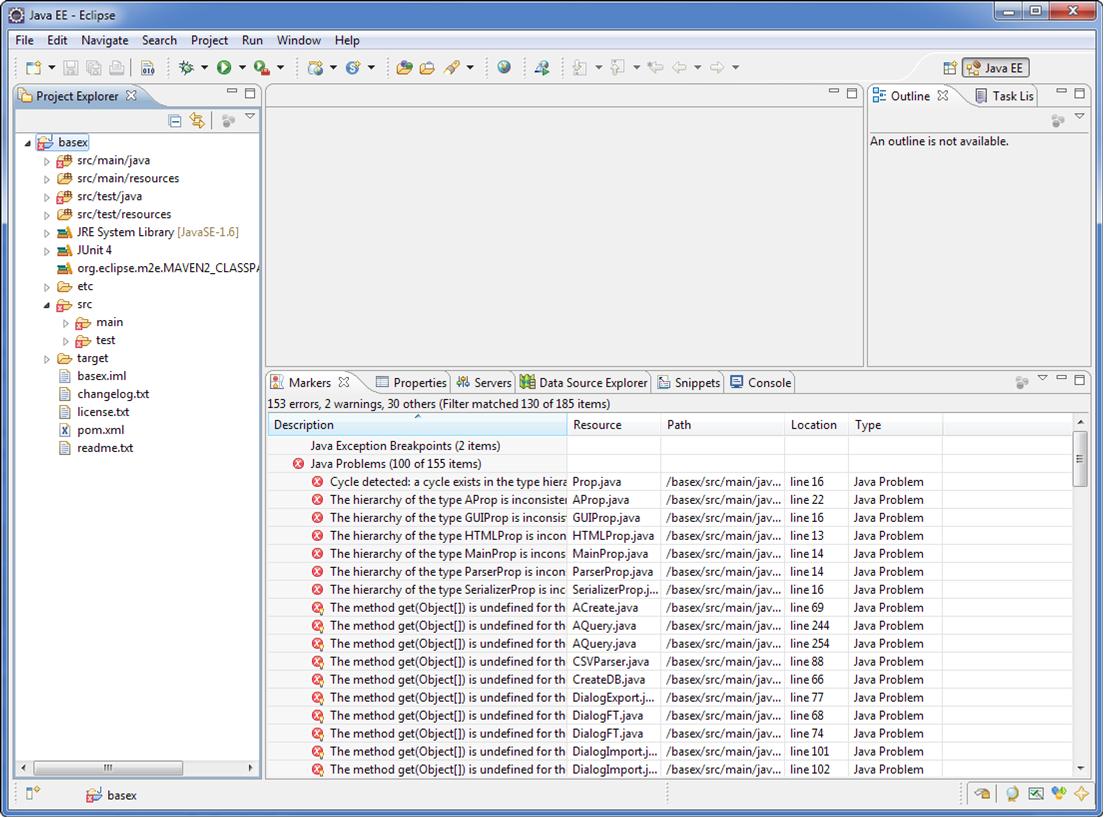This screenshot has height=818, width=1104.
Task: Open the Web Browser globe icon
Action: click(503, 68)
